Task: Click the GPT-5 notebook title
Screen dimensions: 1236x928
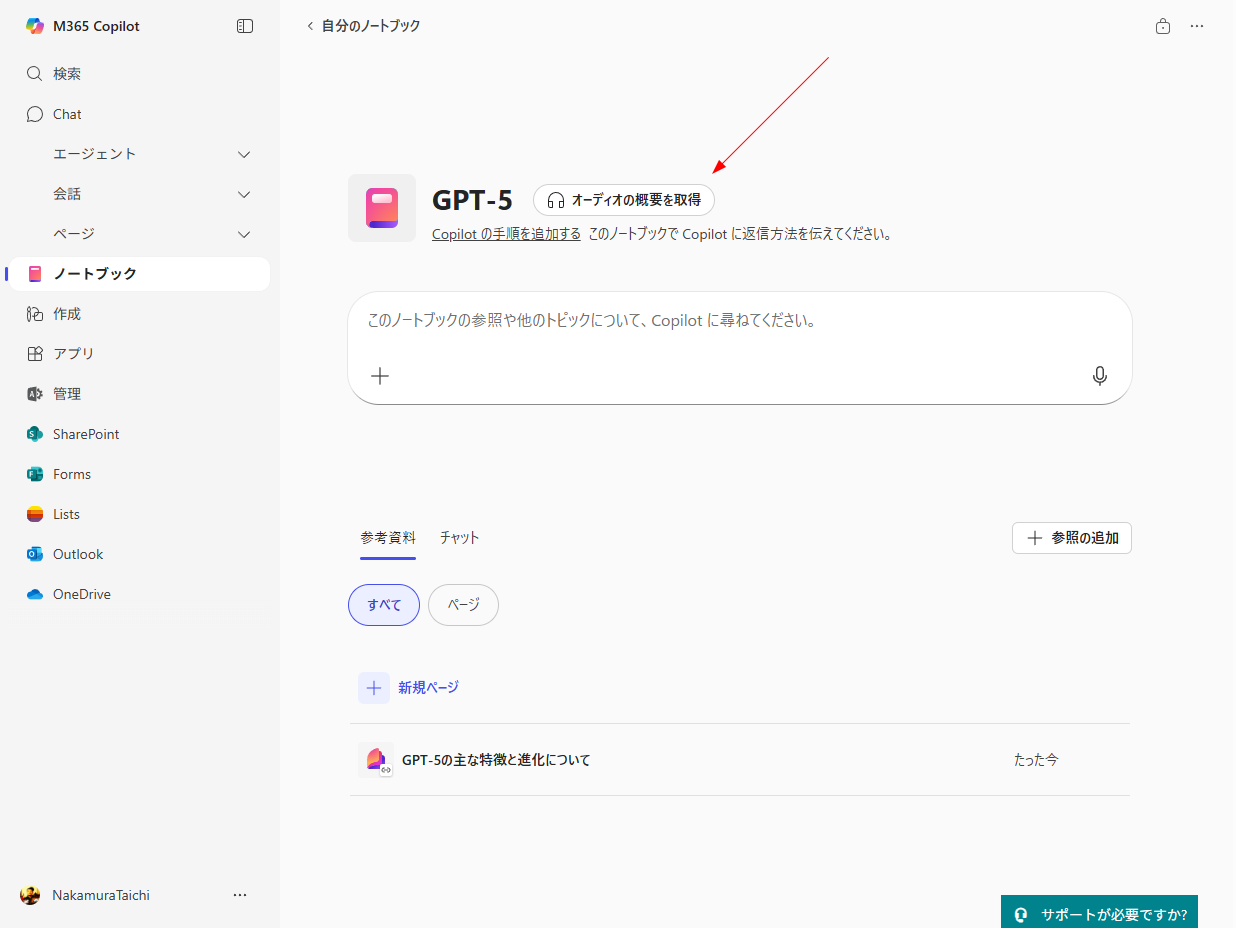Action: [x=472, y=200]
